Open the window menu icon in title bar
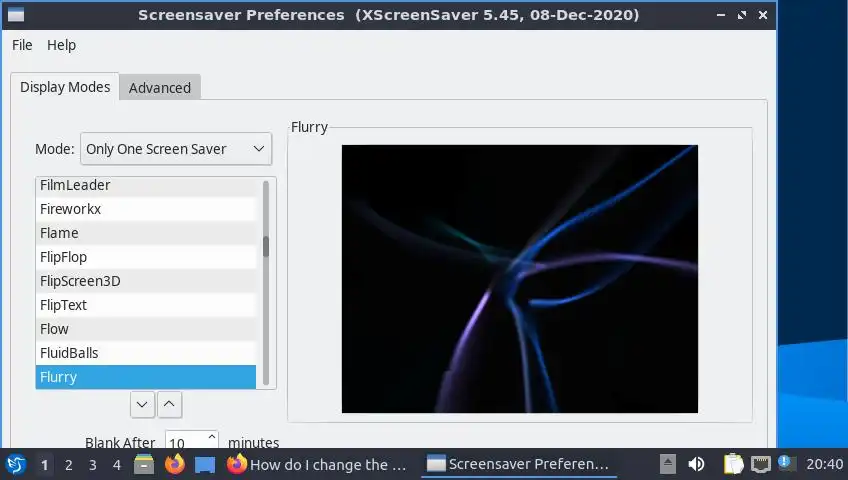The height and width of the screenshot is (480, 848). tap(16, 15)
